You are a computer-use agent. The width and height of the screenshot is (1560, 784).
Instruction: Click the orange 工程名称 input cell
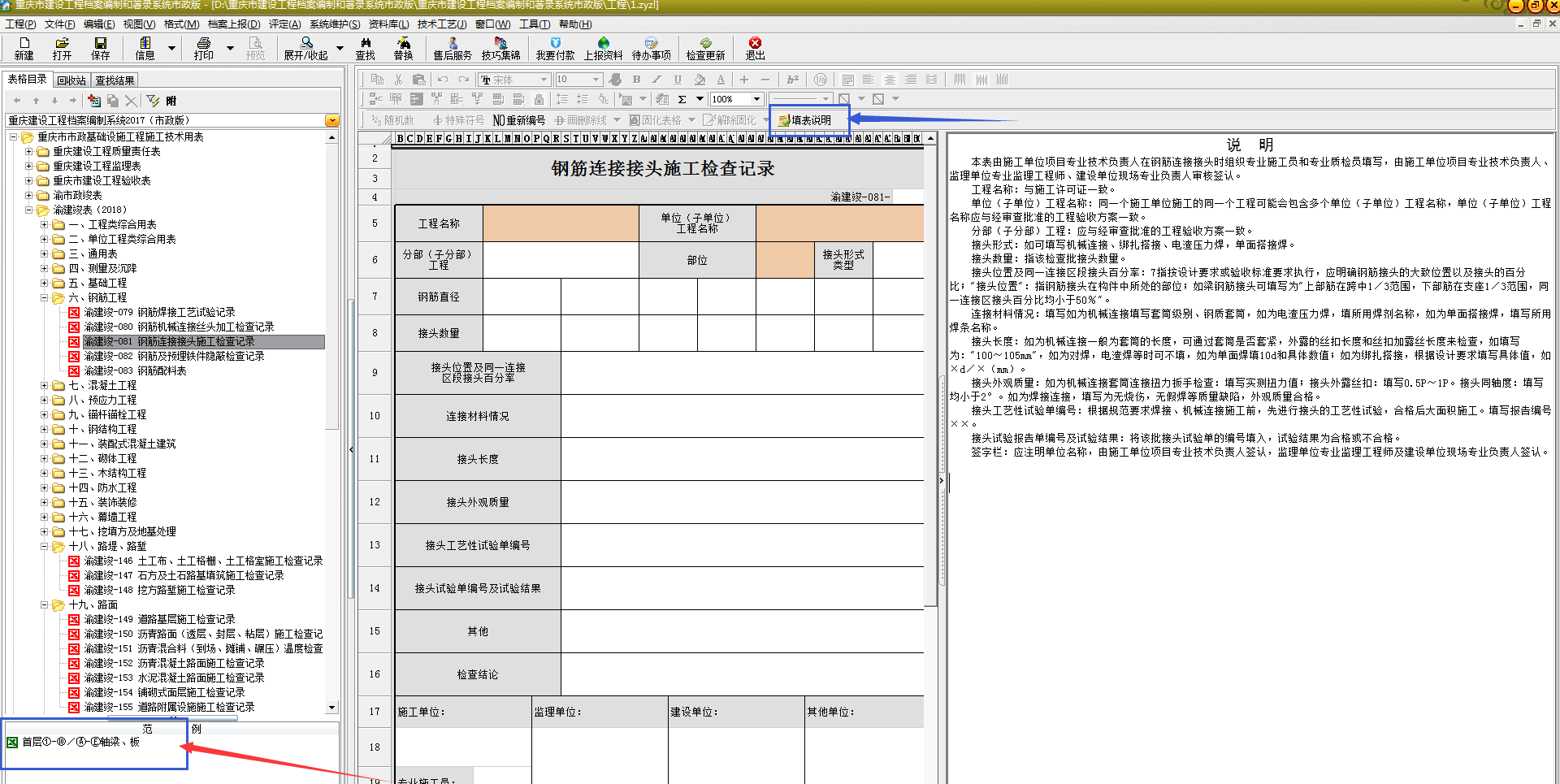click(561, 223)
